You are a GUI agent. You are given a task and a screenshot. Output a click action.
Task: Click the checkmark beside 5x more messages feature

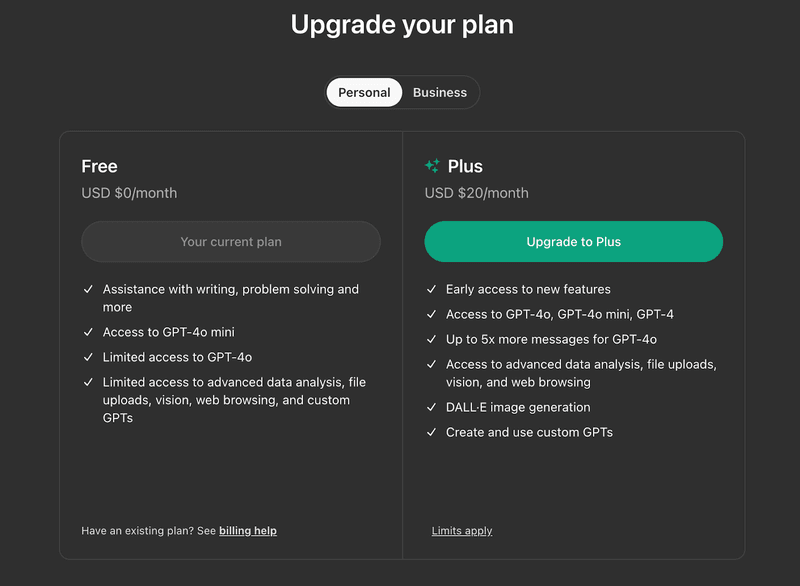click(x=432, y=339)
